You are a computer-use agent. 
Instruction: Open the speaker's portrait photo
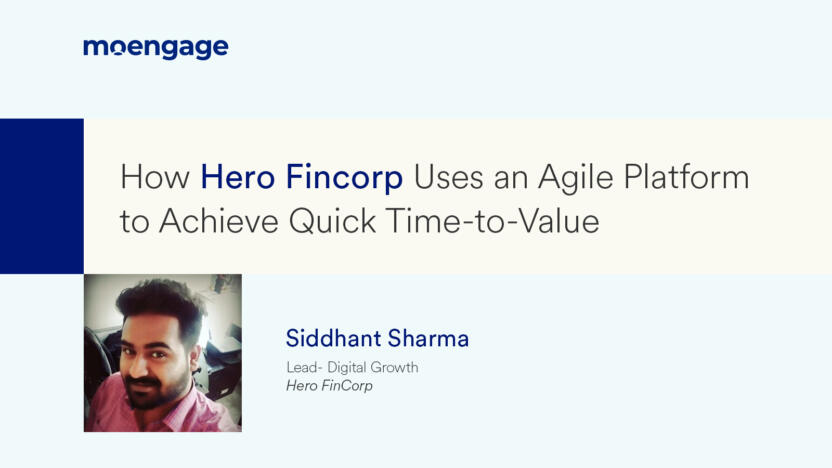point(163,353)
